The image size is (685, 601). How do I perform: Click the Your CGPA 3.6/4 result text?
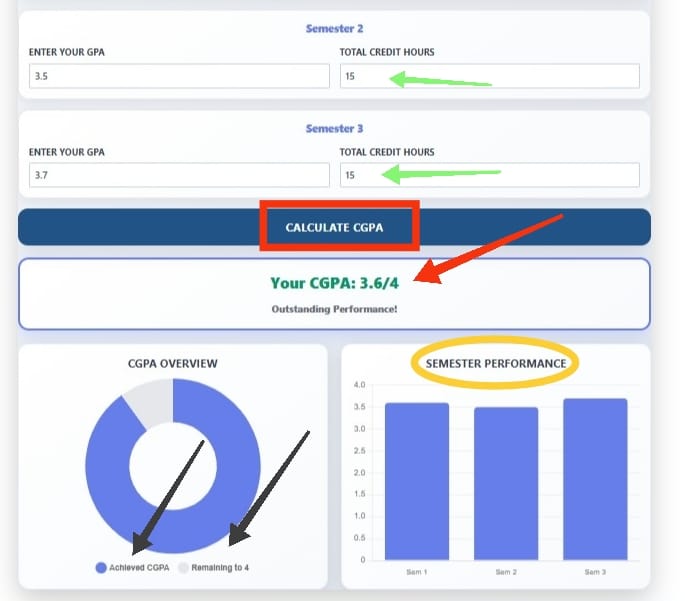[x=334, y=283]
